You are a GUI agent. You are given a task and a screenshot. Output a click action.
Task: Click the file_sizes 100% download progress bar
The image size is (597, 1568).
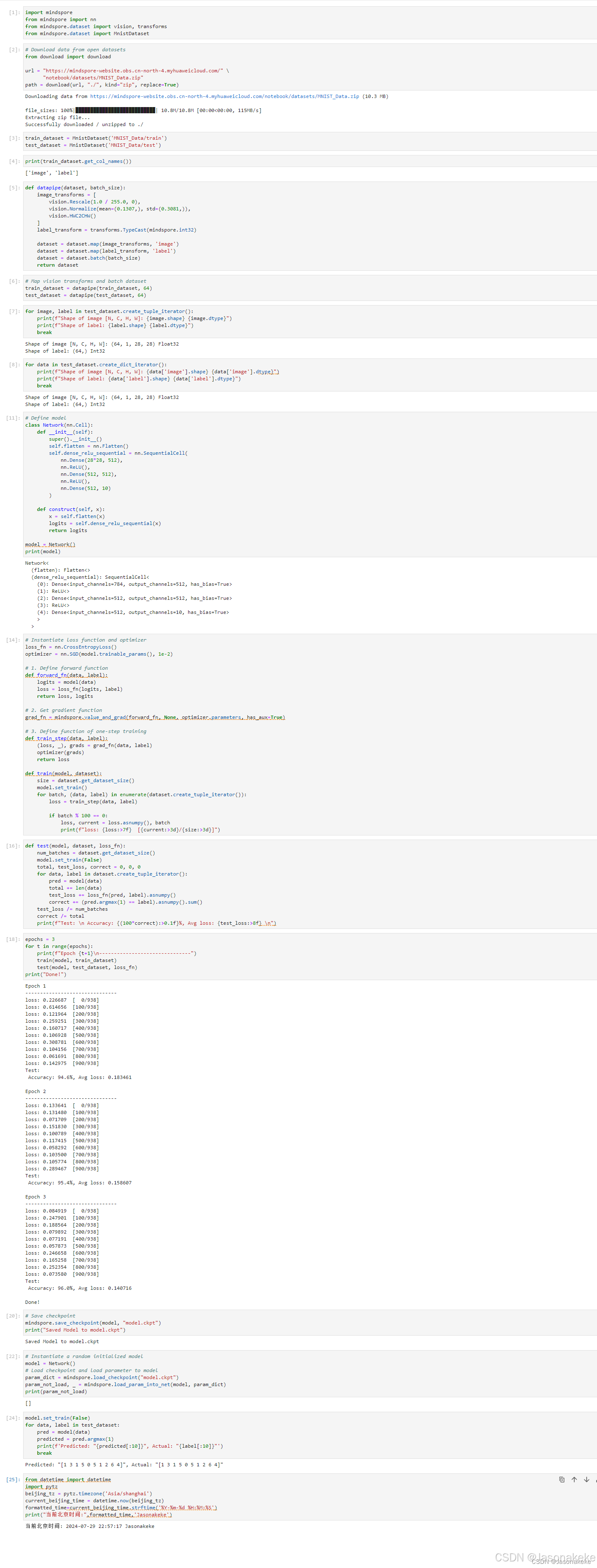pos(115,110)
